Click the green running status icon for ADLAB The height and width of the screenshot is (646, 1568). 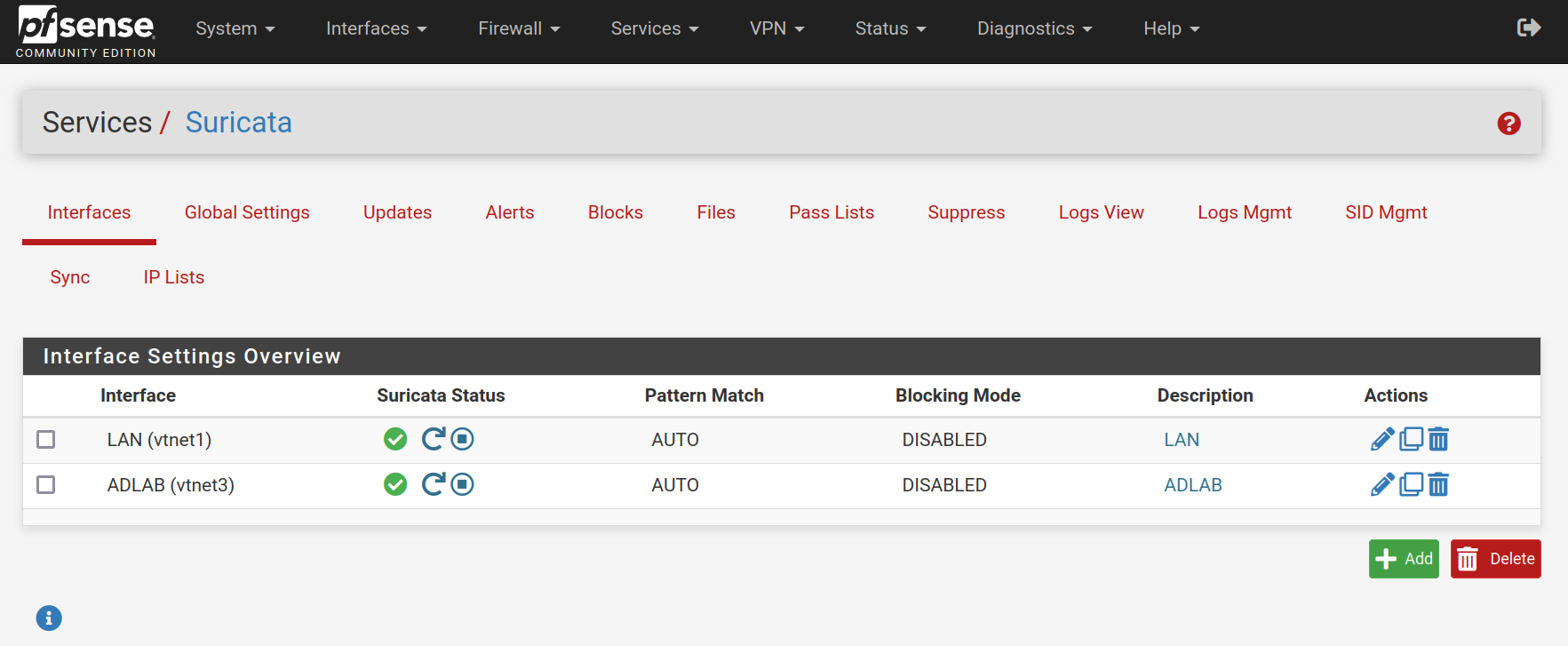[395, 484]
